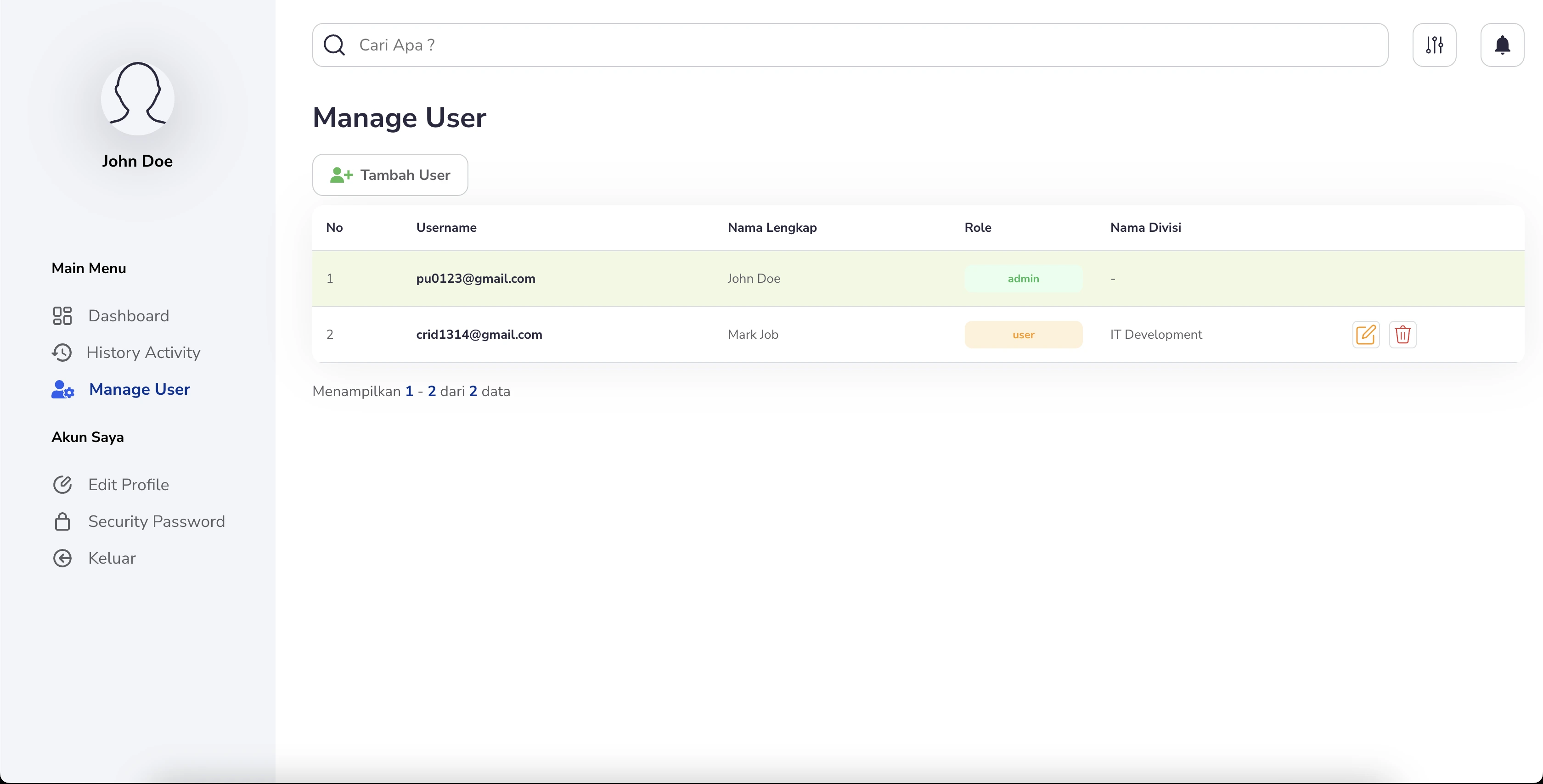Click the History Activity clock icon
Screen dimensions: 1543x784
point(62,352)
